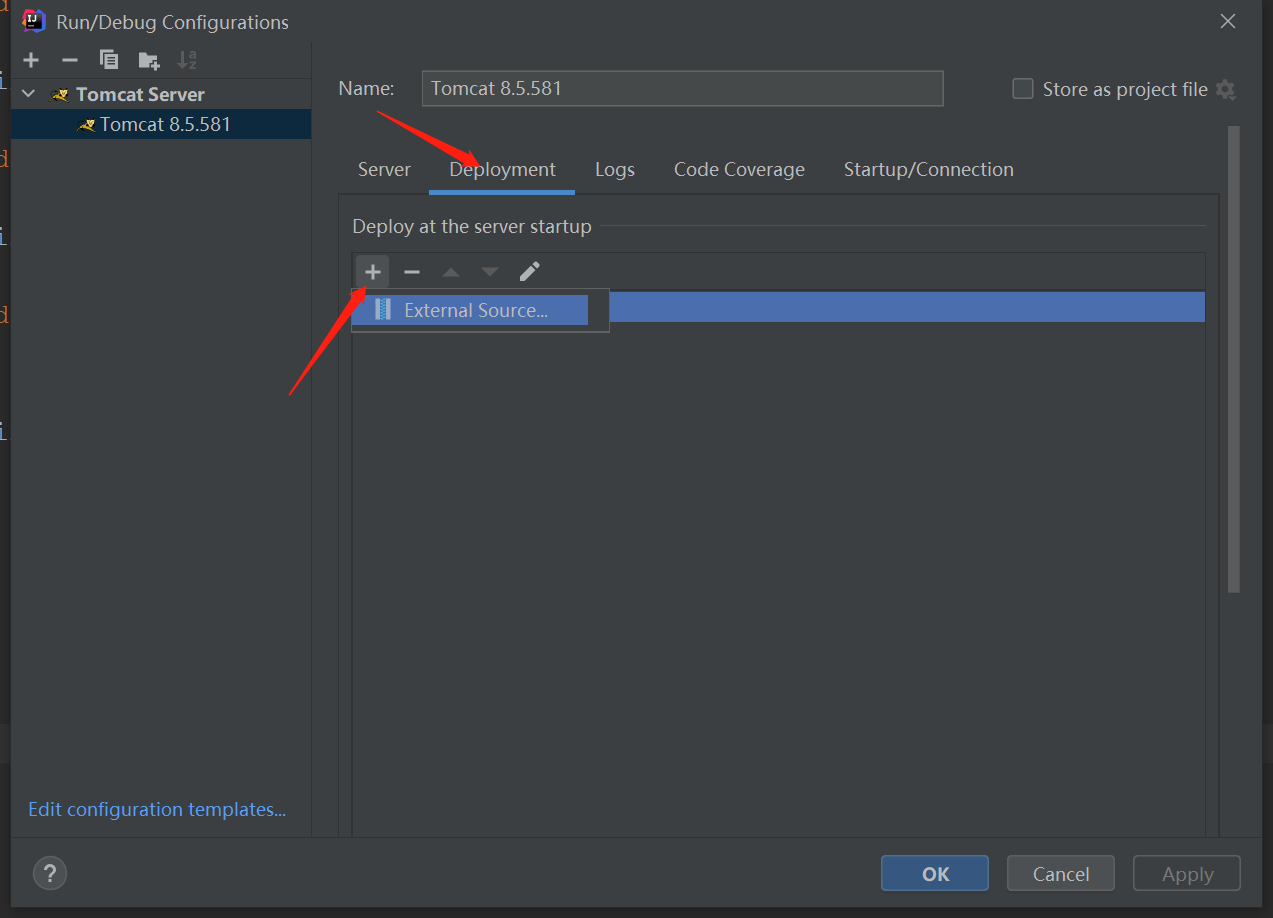Open the Logs tab
Screen dimensions: 1273x918
615,169
